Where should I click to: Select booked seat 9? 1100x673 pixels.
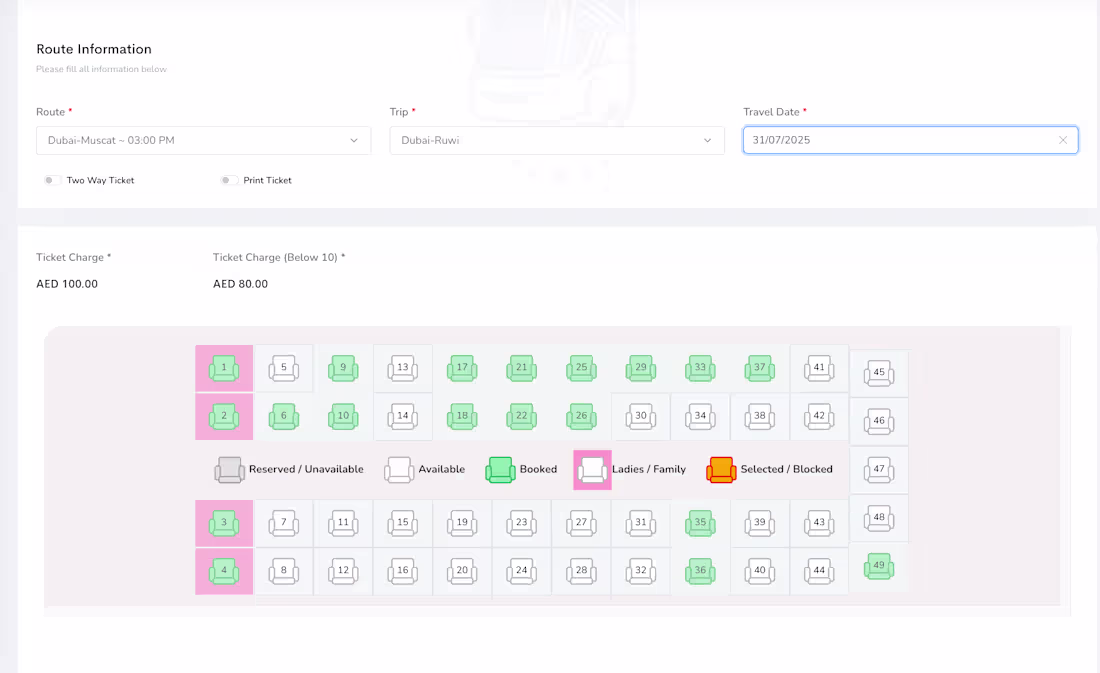[343, 367]
